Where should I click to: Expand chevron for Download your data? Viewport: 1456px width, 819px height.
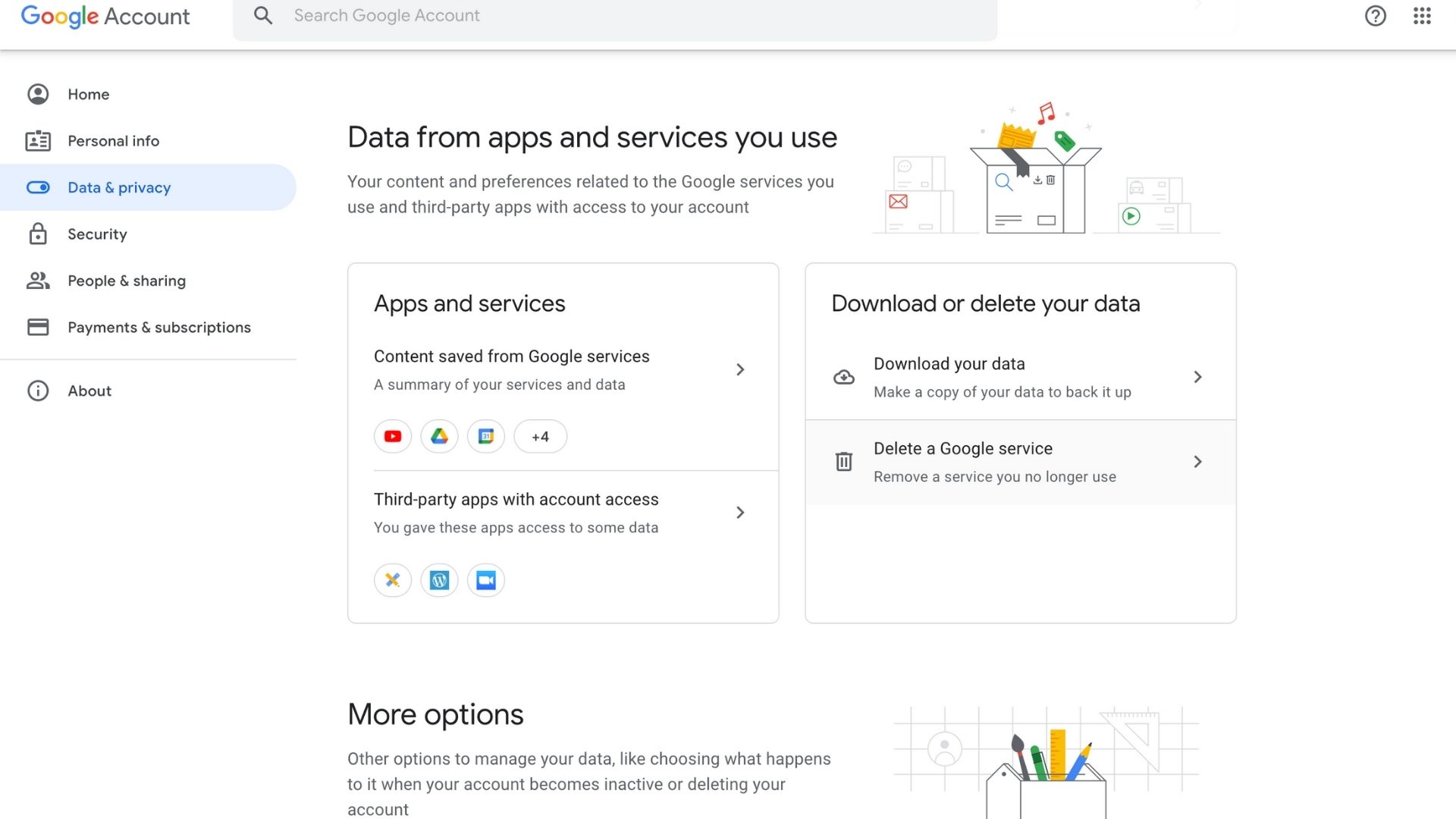click(1197, 377)
